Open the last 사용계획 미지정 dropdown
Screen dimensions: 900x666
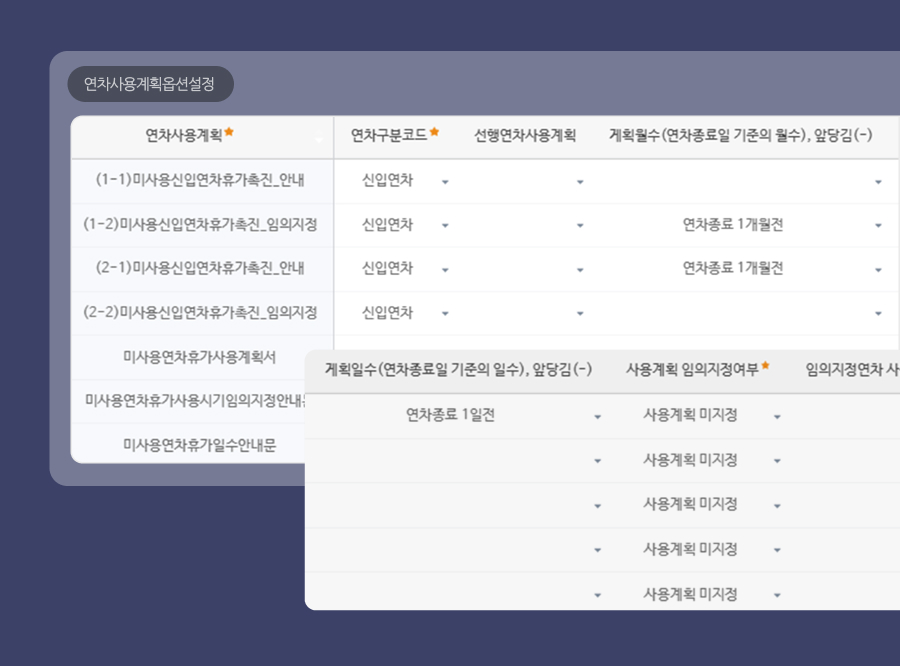(x=778, y=593)
